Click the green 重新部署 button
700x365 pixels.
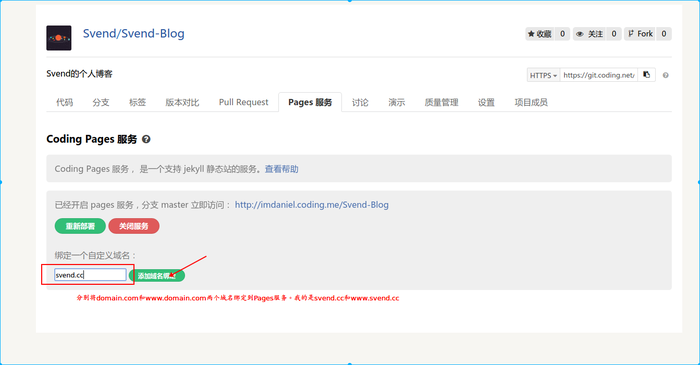point(80,226)
